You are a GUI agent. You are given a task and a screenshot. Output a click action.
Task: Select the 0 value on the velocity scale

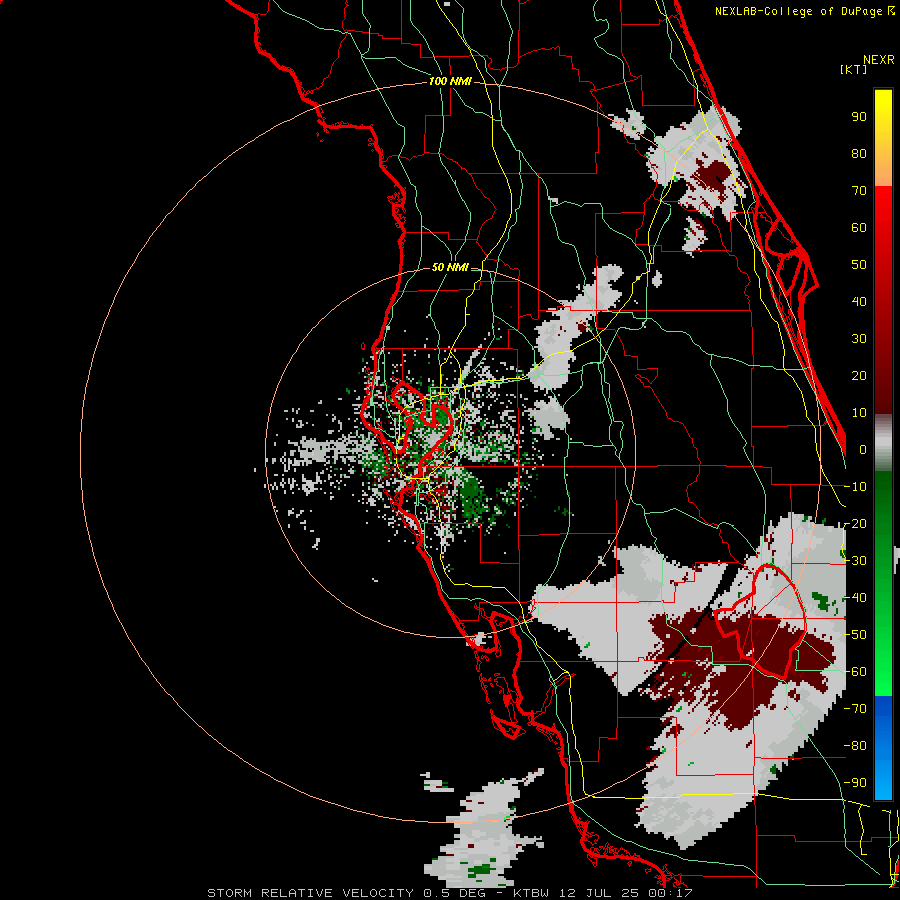click(x=863, y=449)
